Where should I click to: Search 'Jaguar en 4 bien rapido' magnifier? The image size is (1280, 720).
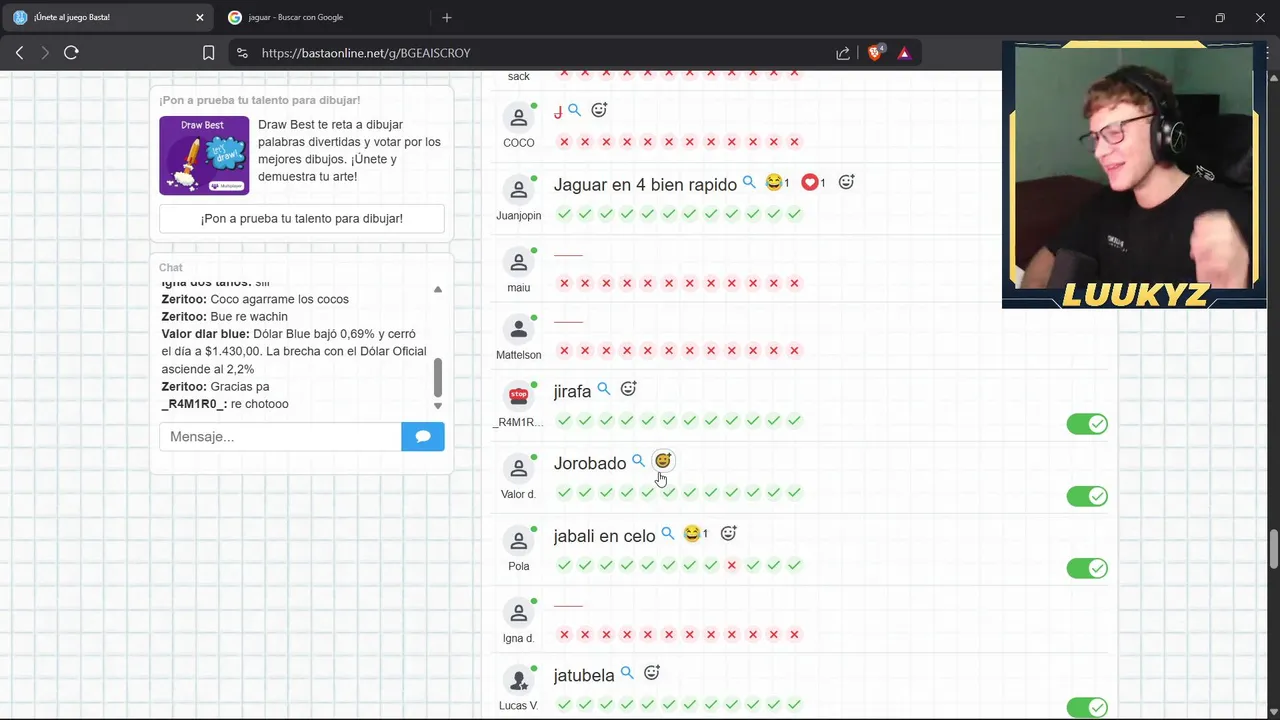pyautogui.click(x=749, y=183)
